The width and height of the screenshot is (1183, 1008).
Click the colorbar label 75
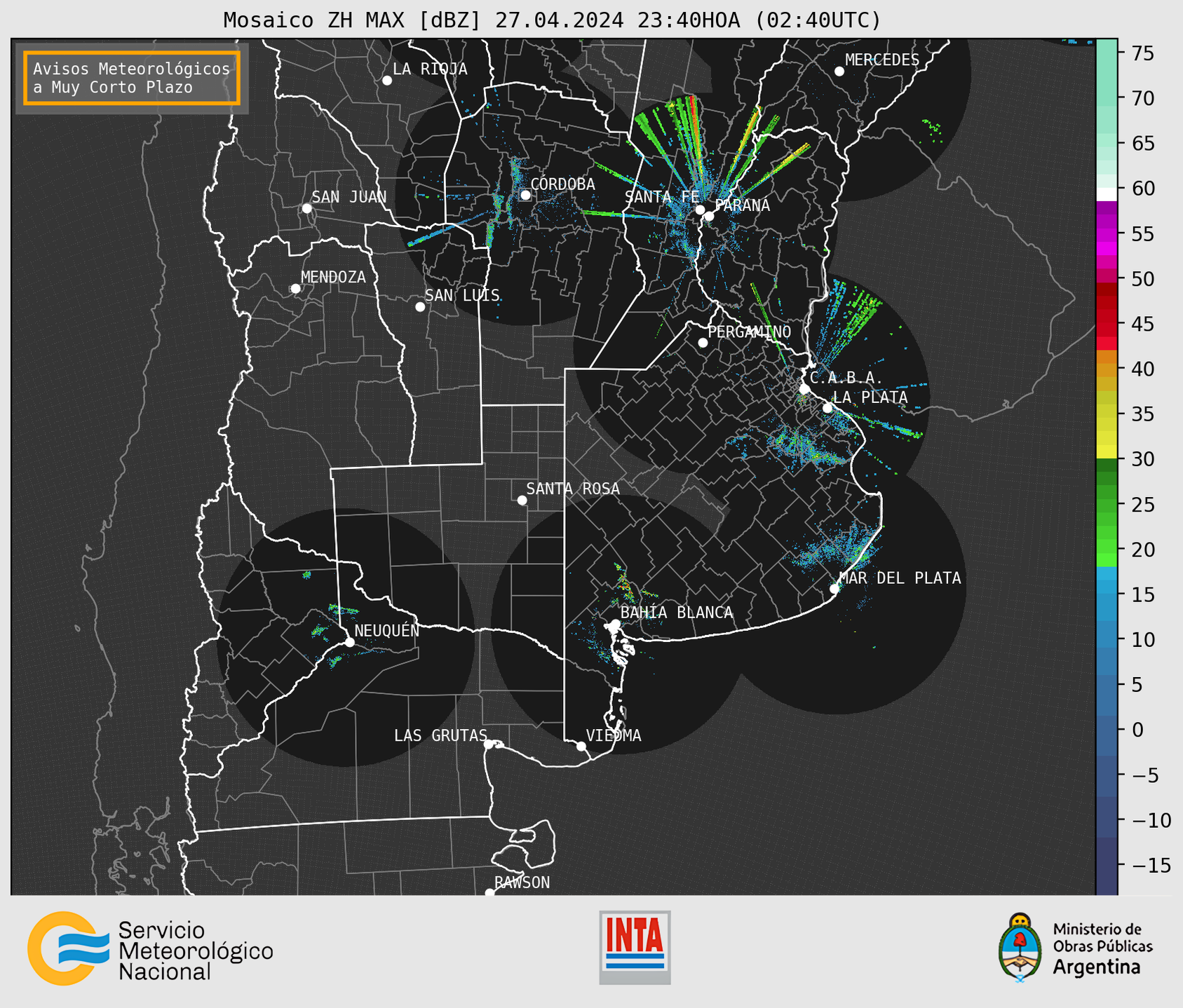coord(1143,53)
